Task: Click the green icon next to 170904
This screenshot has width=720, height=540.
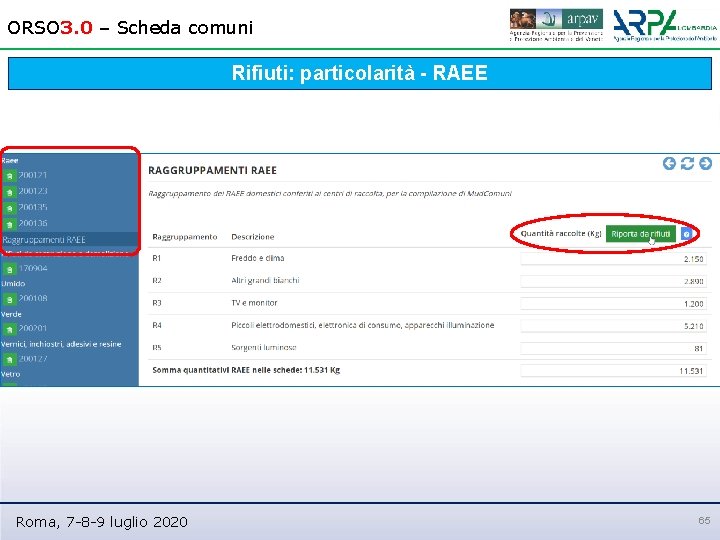Action: (9, 269)
